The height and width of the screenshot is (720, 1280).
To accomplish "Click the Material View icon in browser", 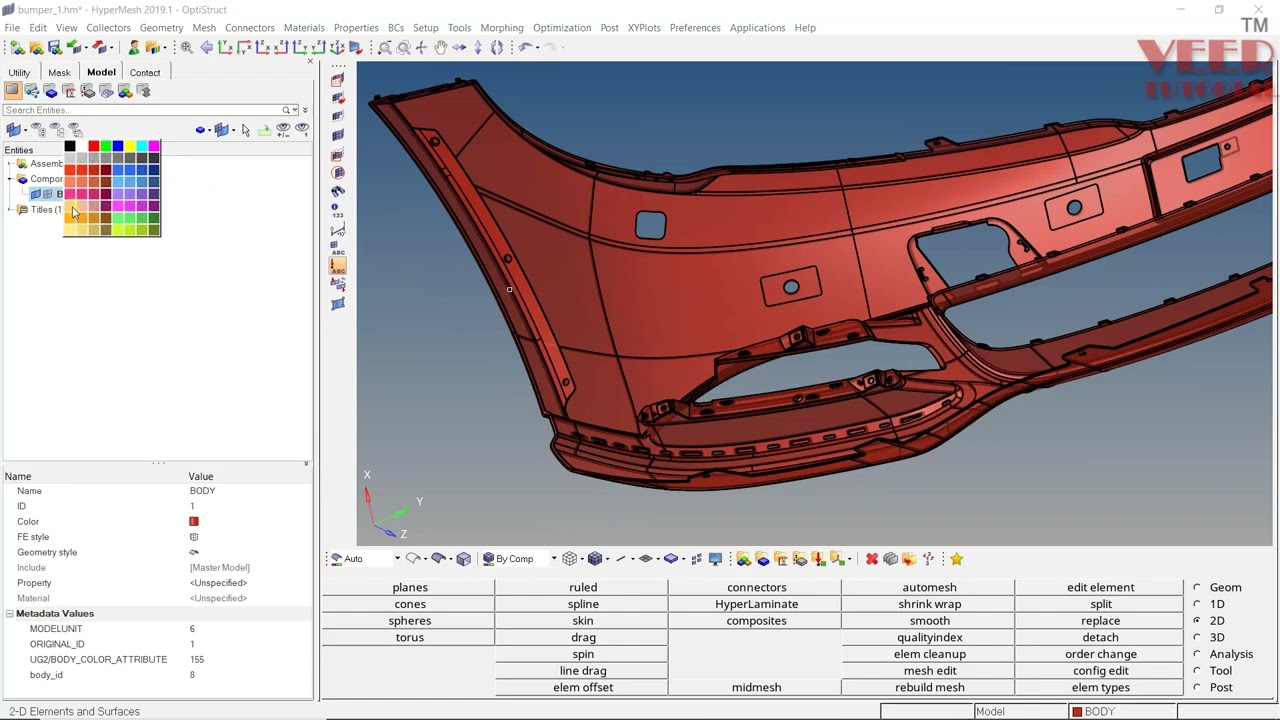I will [69, 91].
